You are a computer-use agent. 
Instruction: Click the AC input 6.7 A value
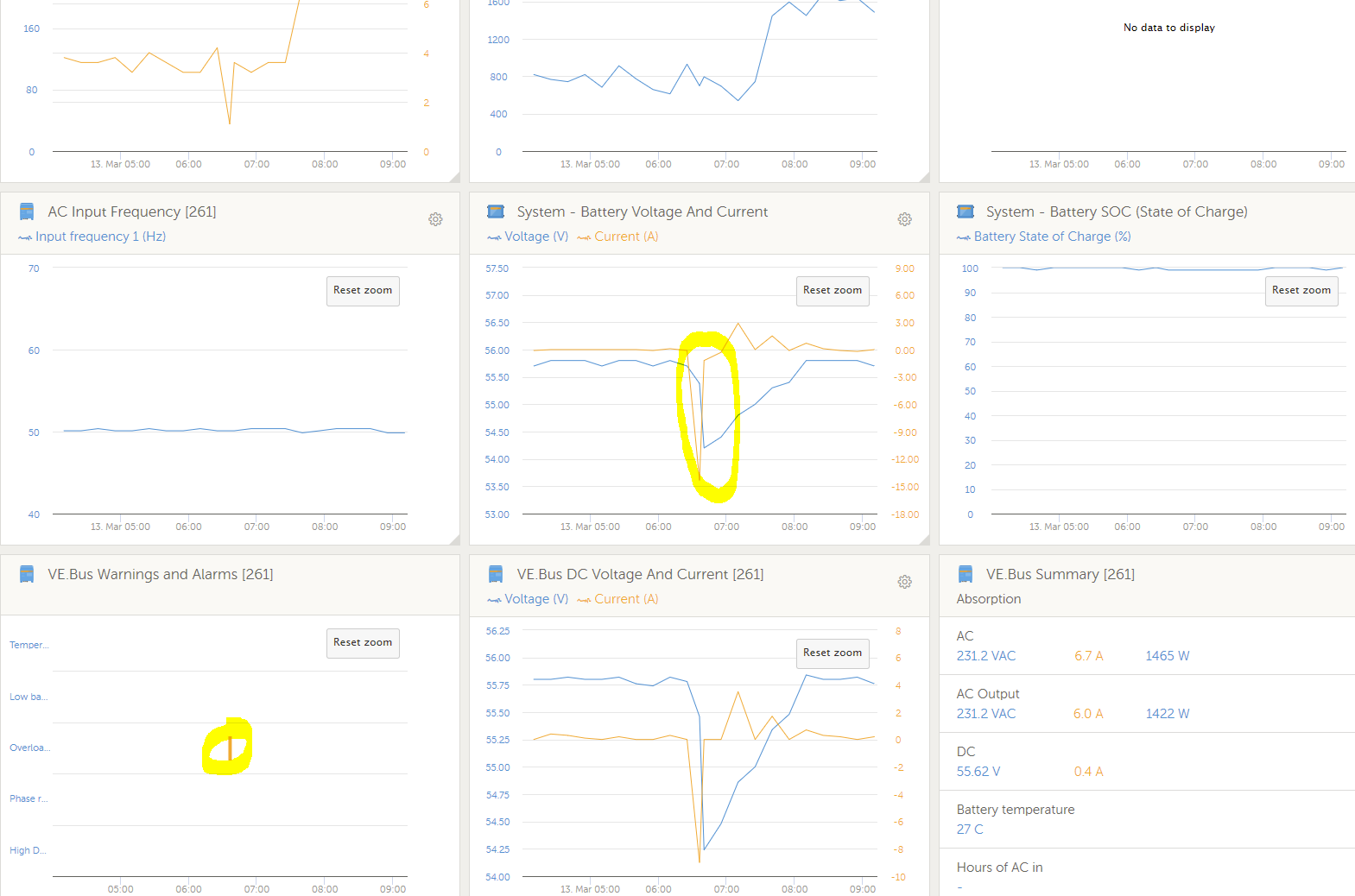[1089, 656]
